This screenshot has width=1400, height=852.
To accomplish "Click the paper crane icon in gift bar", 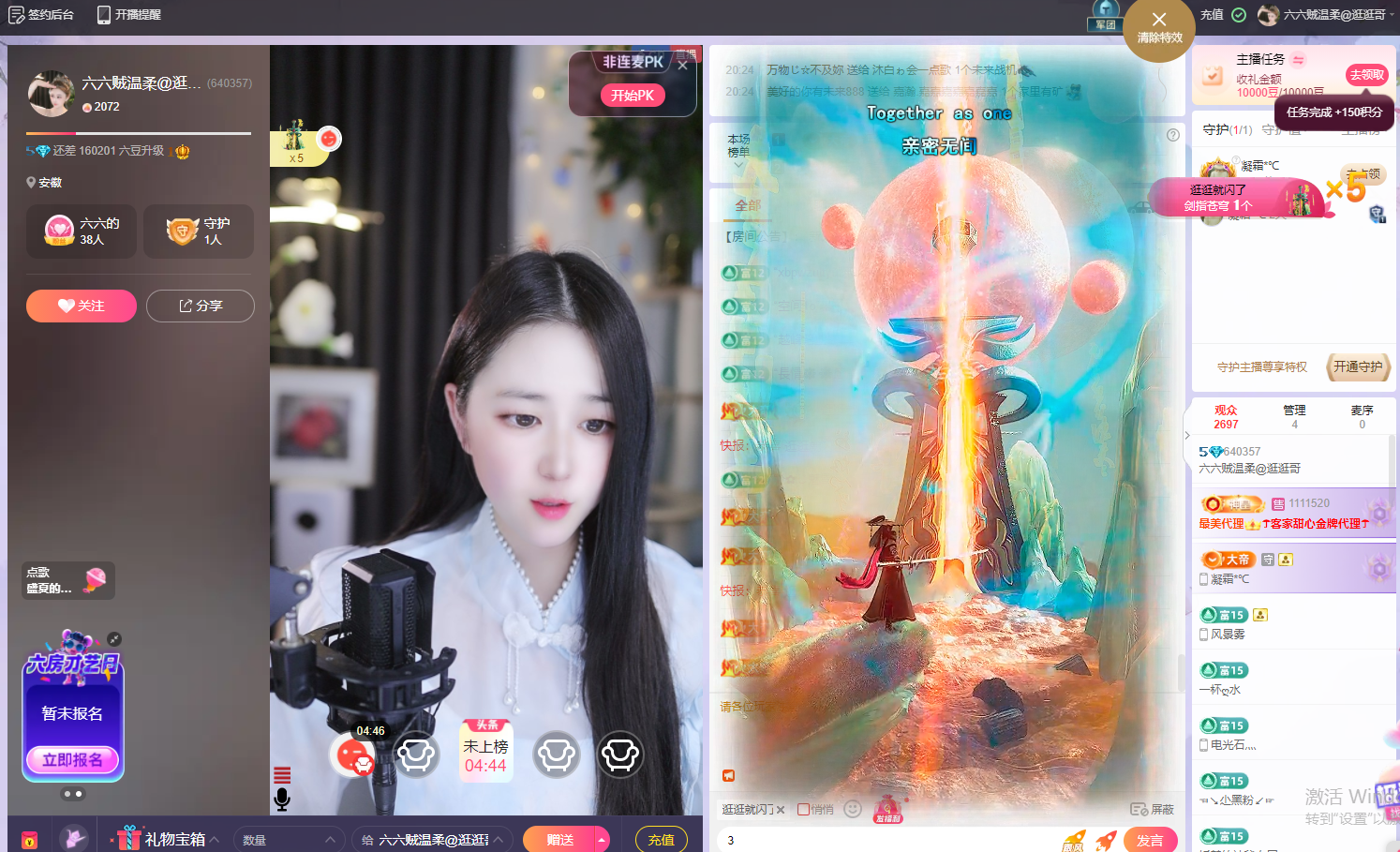I will pos(74,838).
